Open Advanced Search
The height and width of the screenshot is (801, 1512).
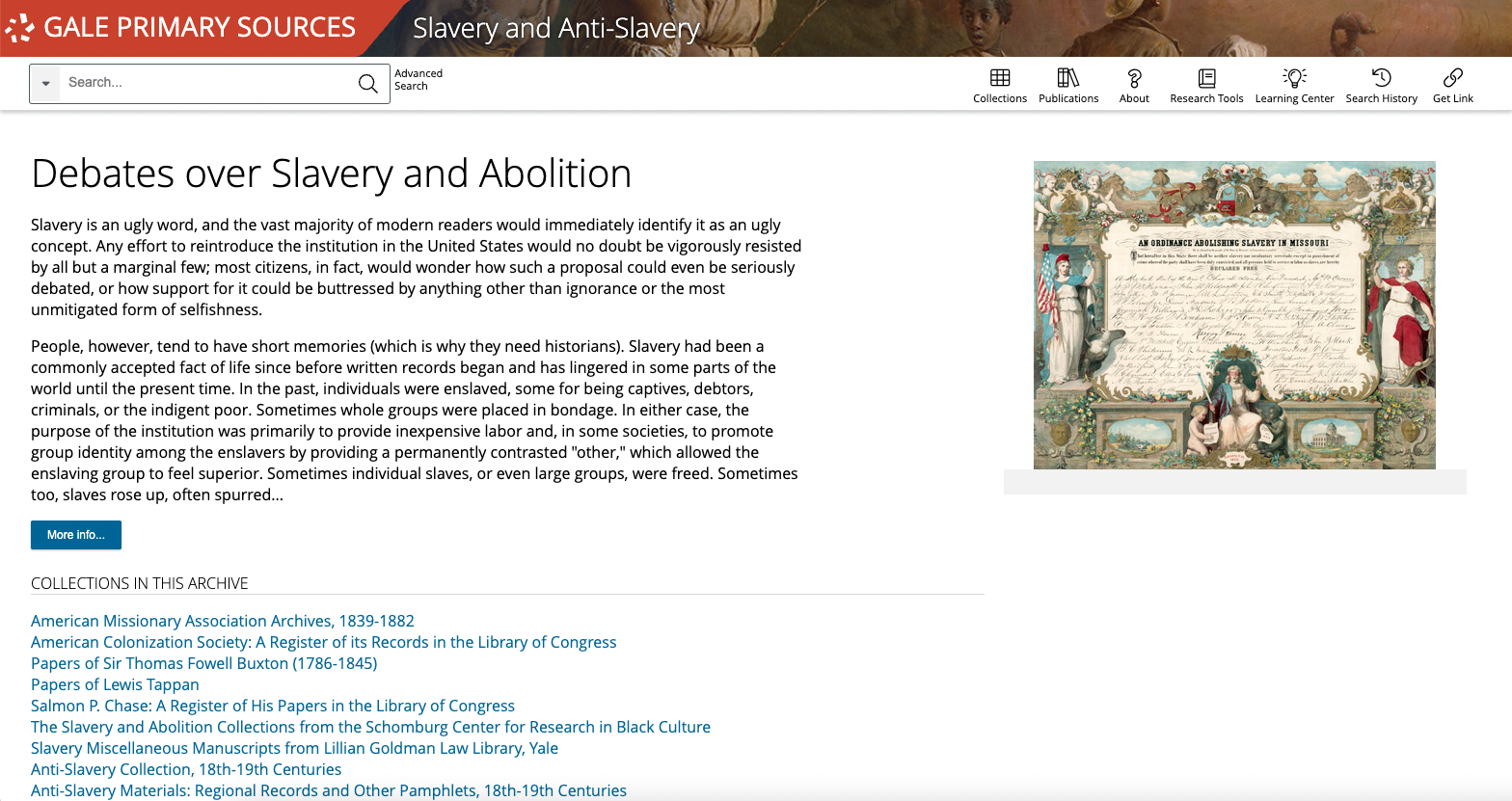point(418,80)
